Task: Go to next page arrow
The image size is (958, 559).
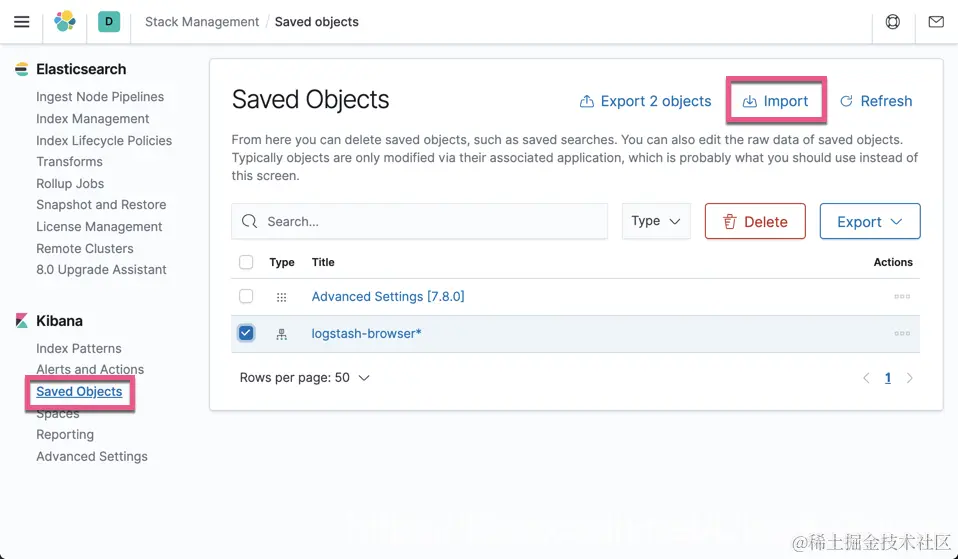Action: click(910, 378)
